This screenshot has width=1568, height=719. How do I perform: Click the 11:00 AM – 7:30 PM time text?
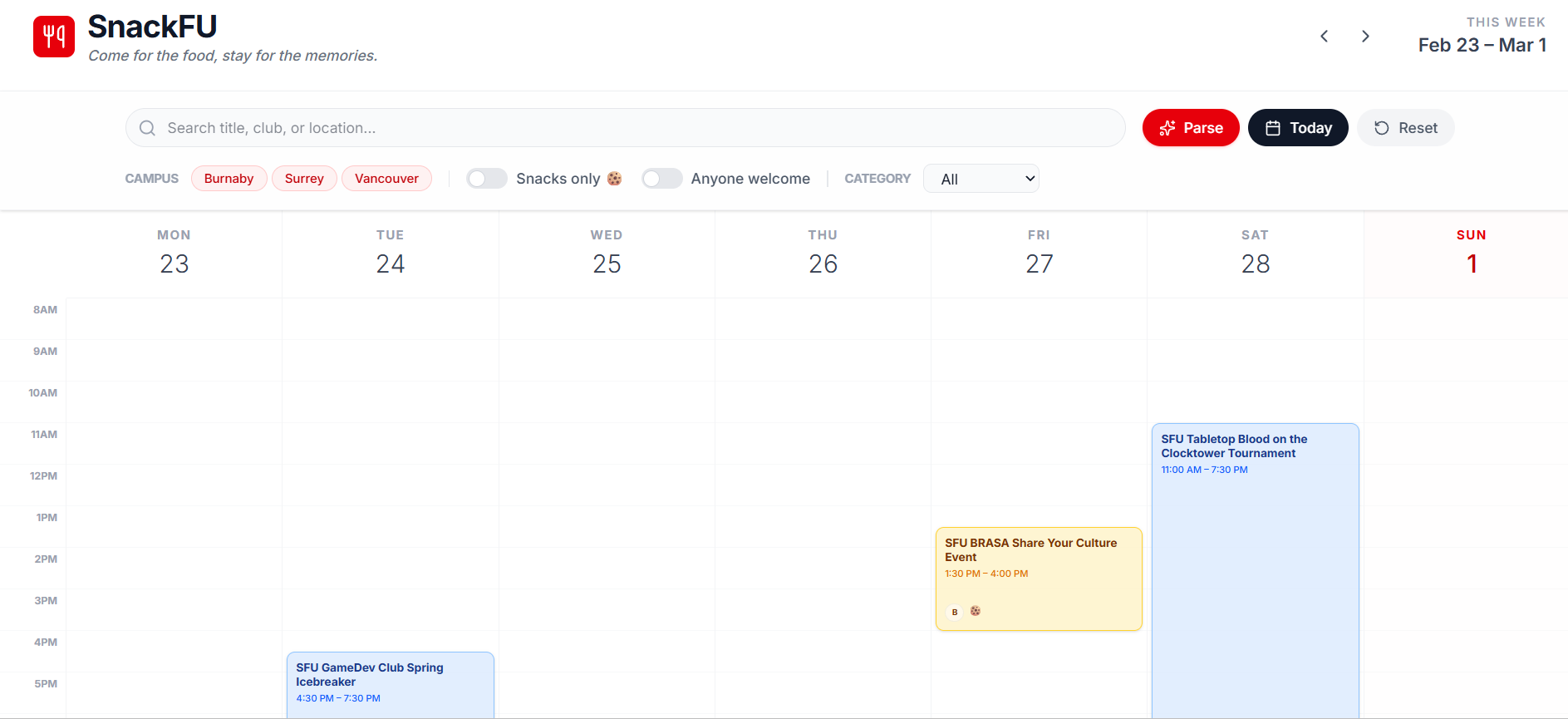(x=1204, y=470)
